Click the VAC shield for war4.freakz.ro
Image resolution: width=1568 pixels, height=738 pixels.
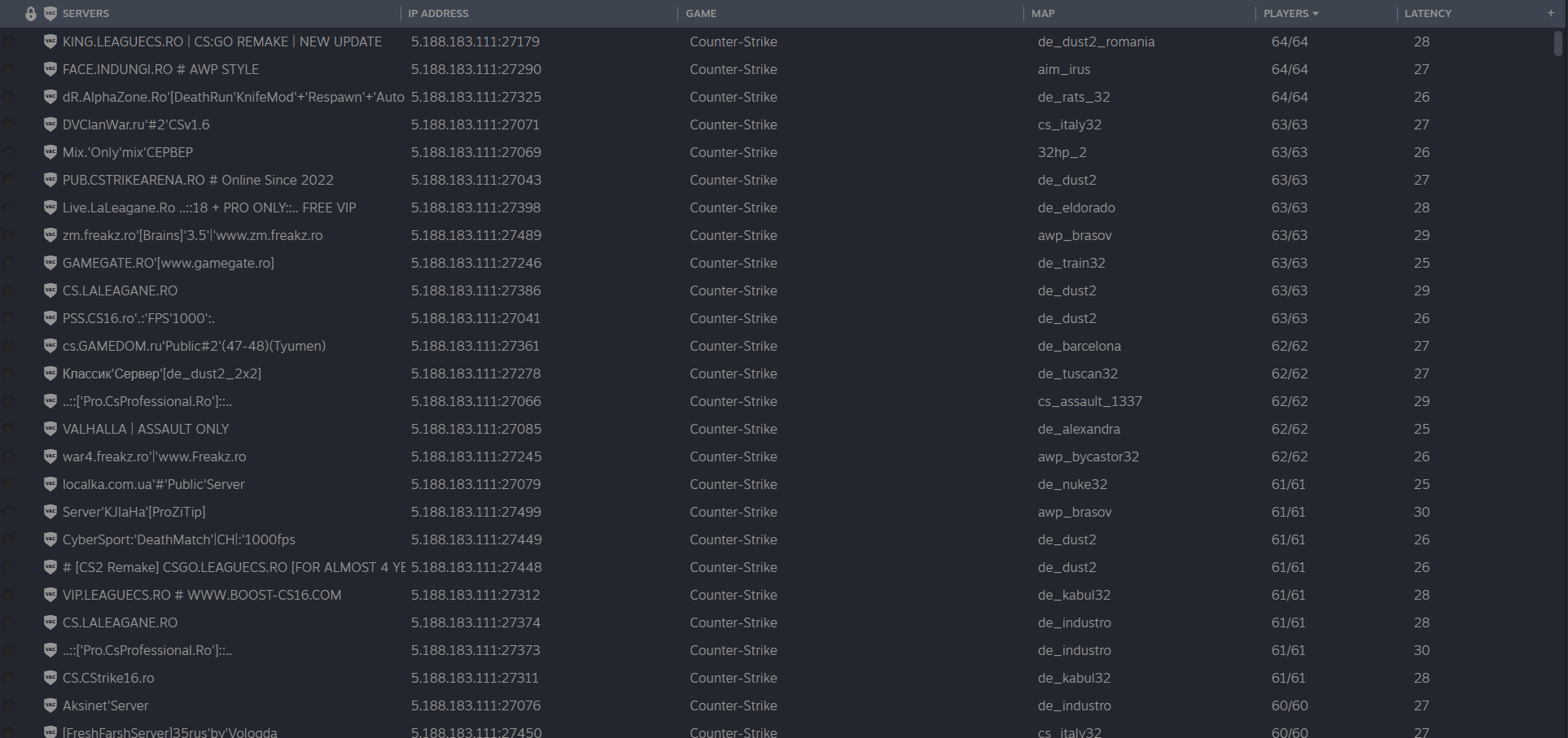[x=50, y=456]
